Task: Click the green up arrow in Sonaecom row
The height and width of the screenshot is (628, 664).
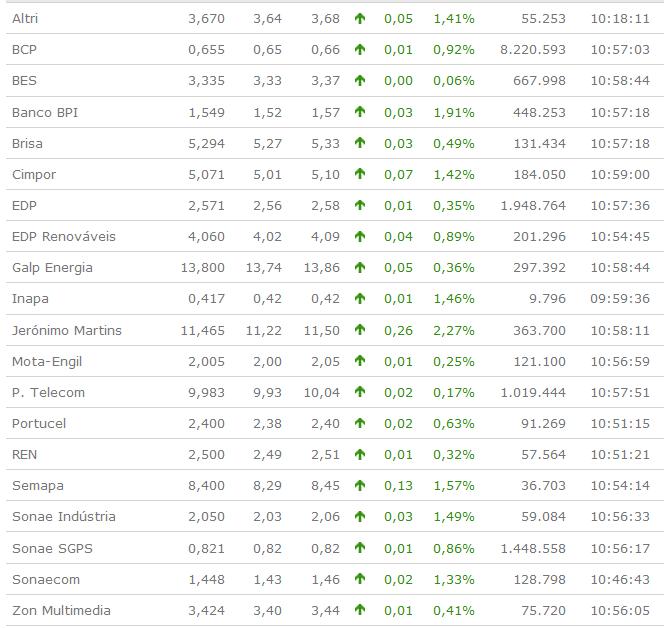Action: pyautogui.click(x=360, y=579)
